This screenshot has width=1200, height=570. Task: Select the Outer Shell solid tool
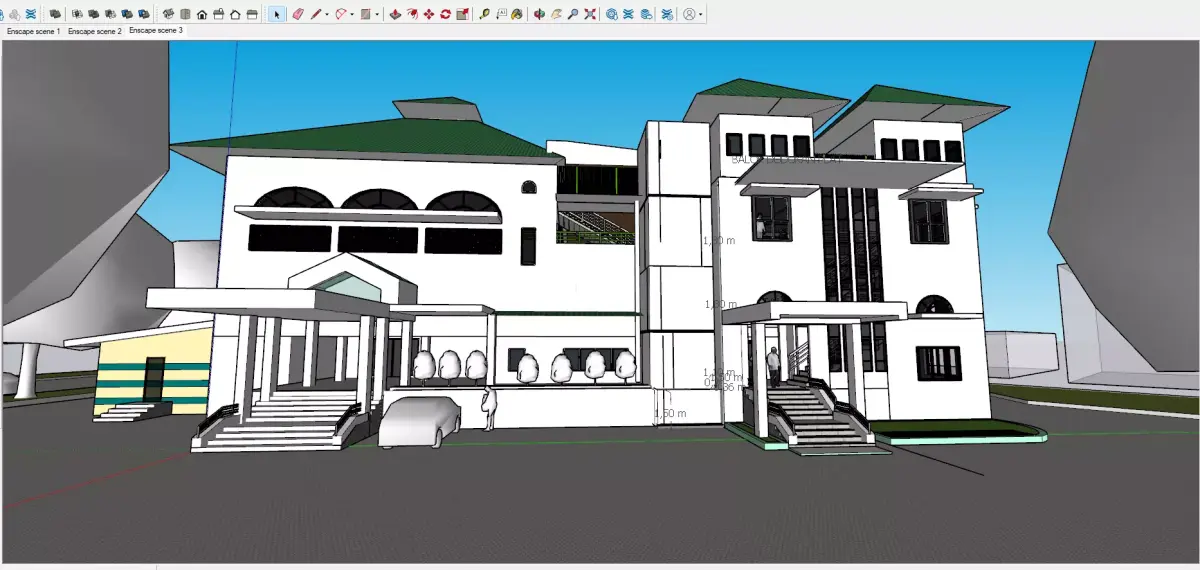tap(55, 14)
